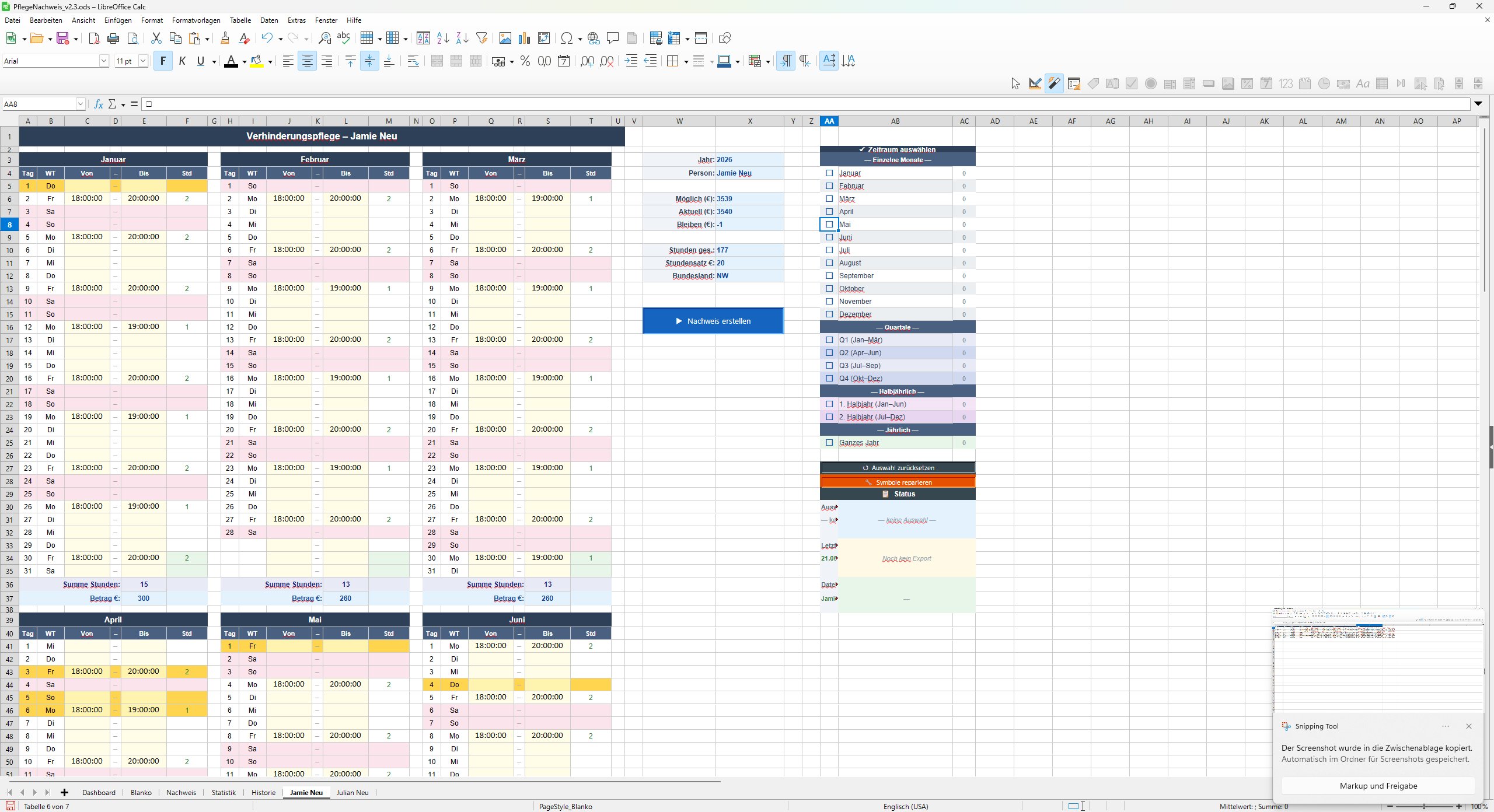Click the Name Box cell reference field
Image resolution: width=1494 pixels, height=812 pixels.
point(39,104)
